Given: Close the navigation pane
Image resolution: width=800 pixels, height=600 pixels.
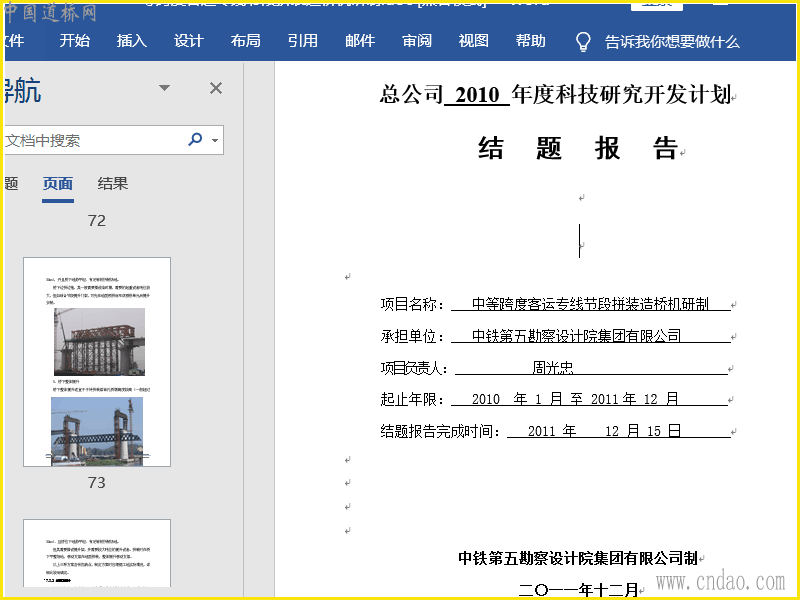Looking at the screenshot, I should (216, 88).
